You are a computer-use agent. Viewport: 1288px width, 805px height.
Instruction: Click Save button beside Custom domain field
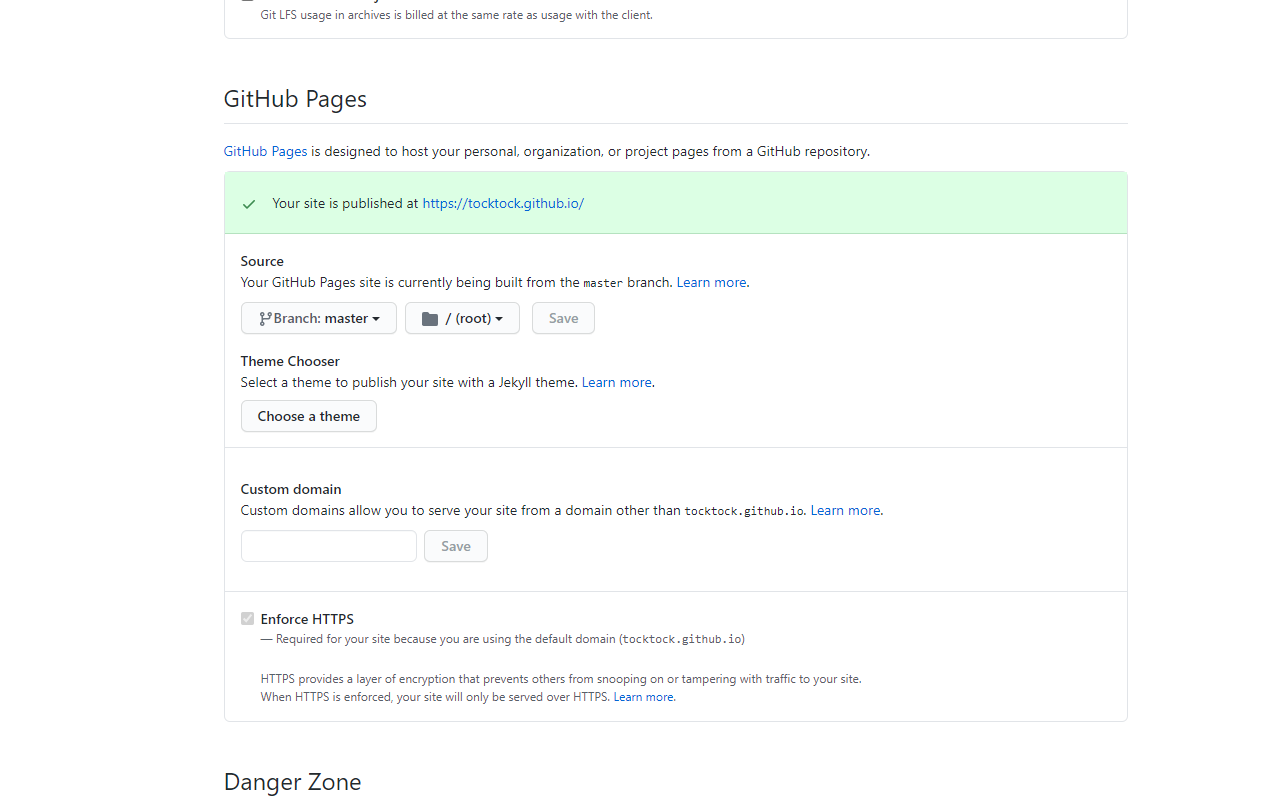(456, 546)
